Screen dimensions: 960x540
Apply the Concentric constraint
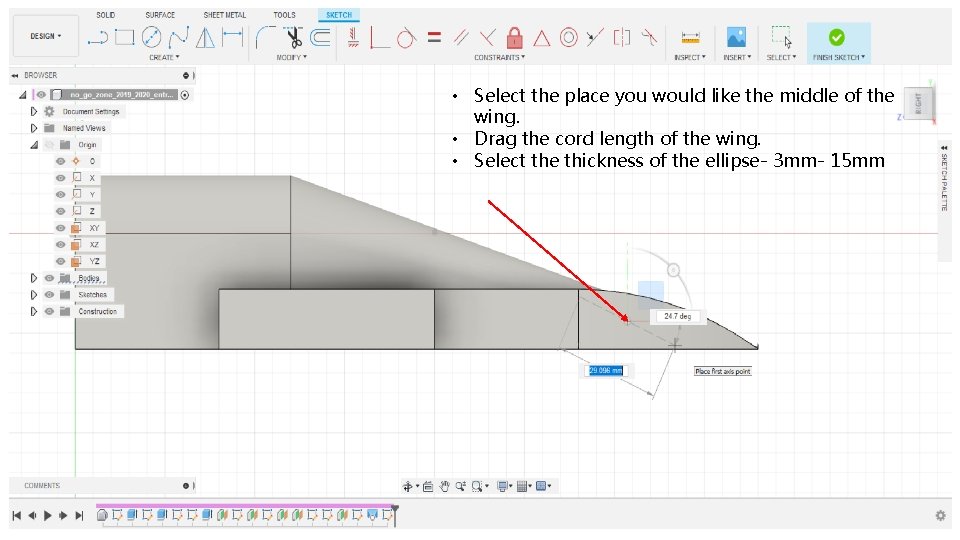(x=569, y=38)
